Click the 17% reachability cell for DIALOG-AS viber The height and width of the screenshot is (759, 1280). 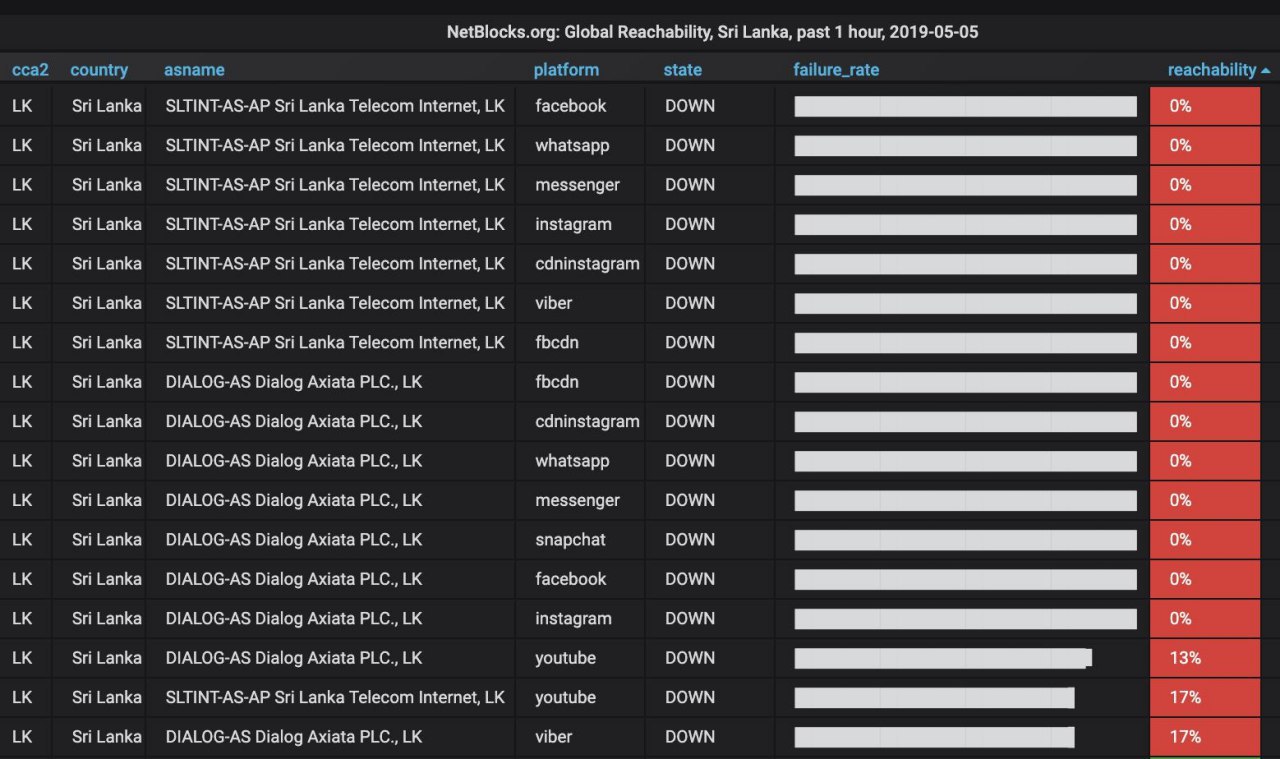click(x=1205, y=737)
